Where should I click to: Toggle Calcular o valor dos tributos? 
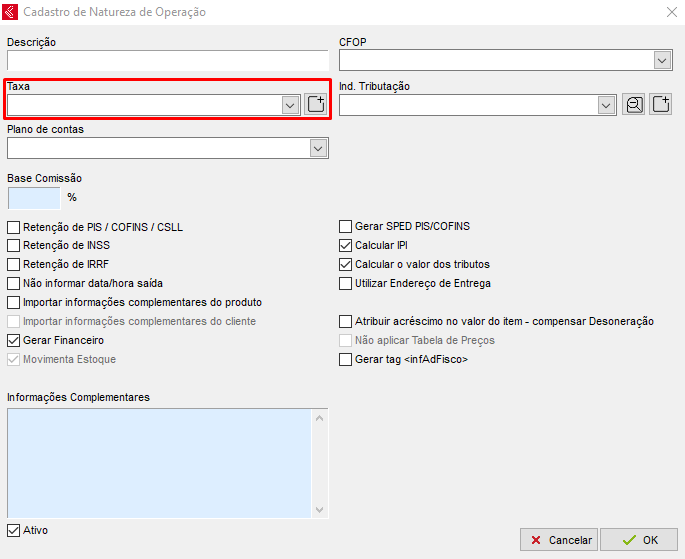346,264
